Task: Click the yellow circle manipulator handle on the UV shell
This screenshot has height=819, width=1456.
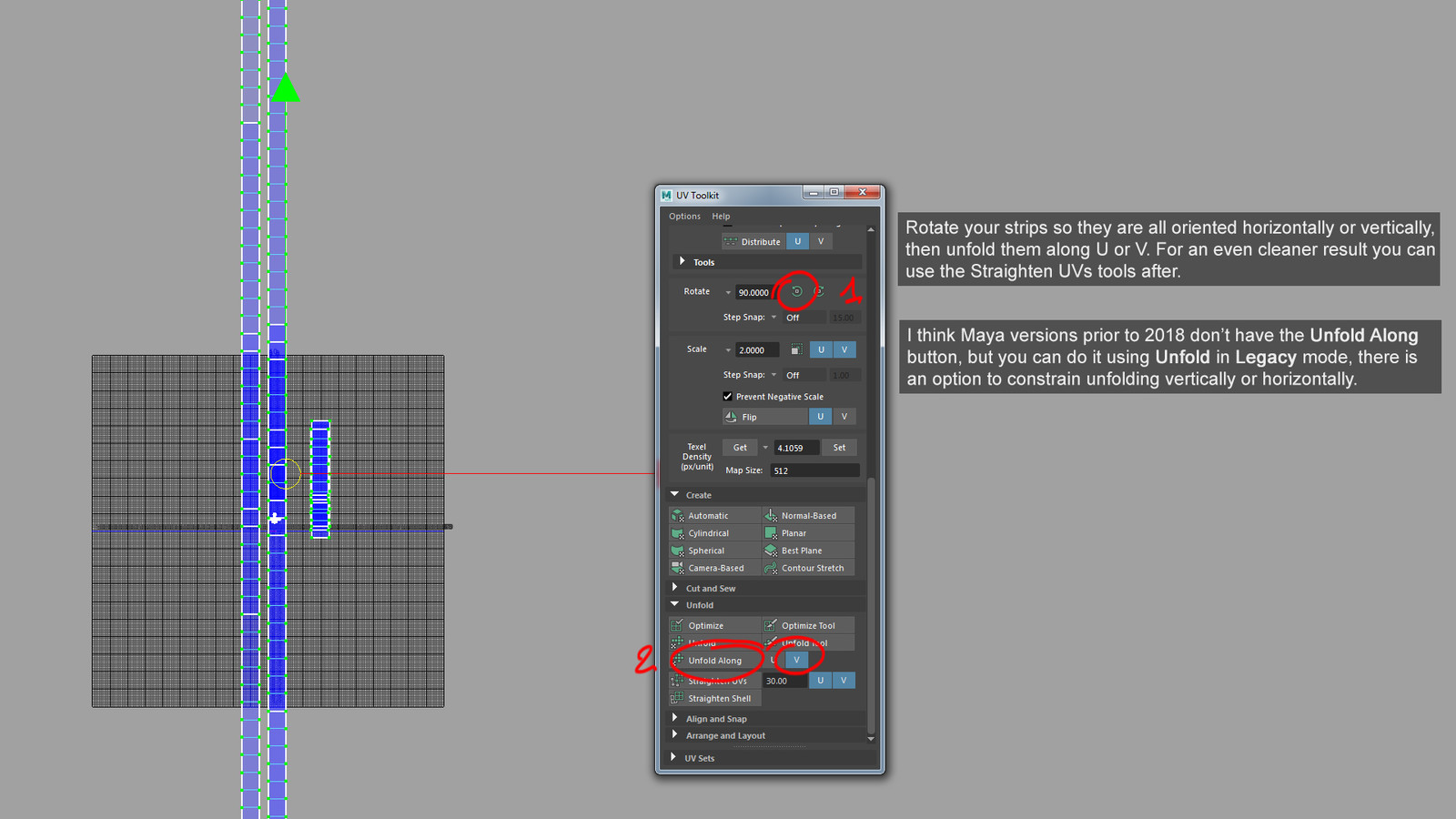Action: click(286, 474)
